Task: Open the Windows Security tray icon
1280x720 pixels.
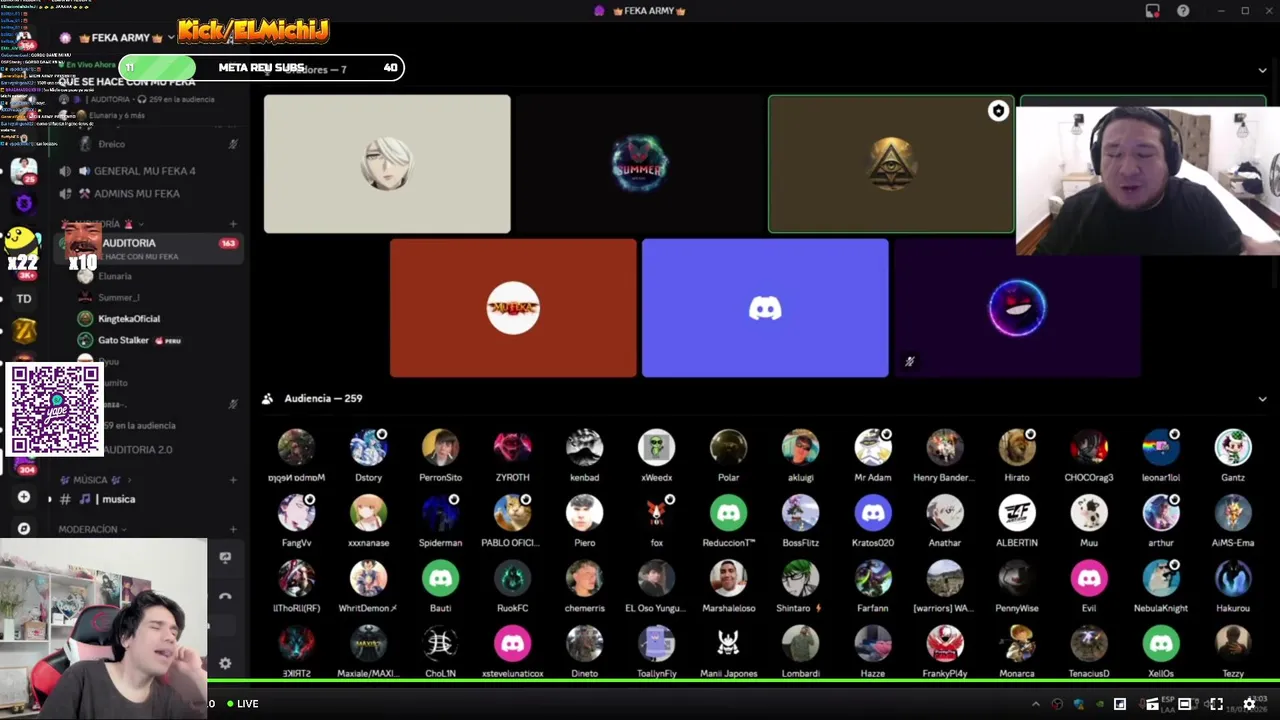Action: point(1079,704)
